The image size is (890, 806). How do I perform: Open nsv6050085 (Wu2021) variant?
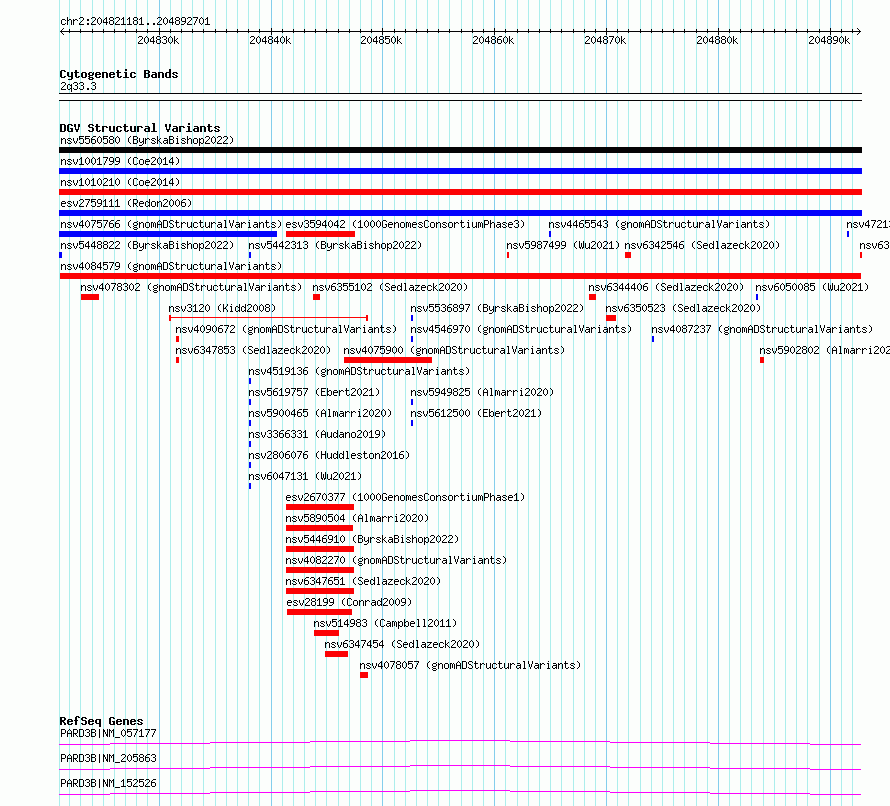(x=812, y=287)
